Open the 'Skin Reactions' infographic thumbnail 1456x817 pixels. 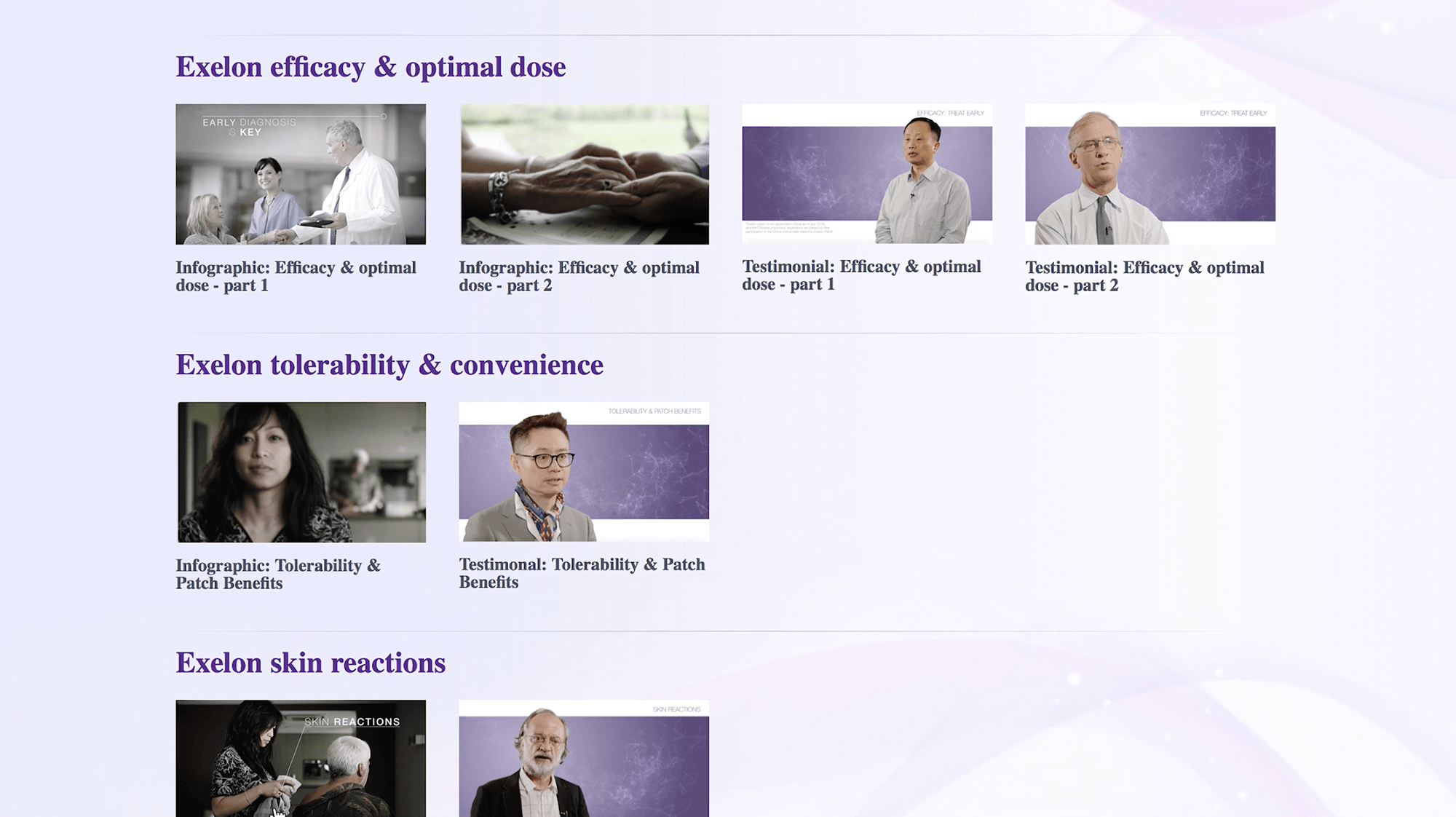(x=301, y=759)
